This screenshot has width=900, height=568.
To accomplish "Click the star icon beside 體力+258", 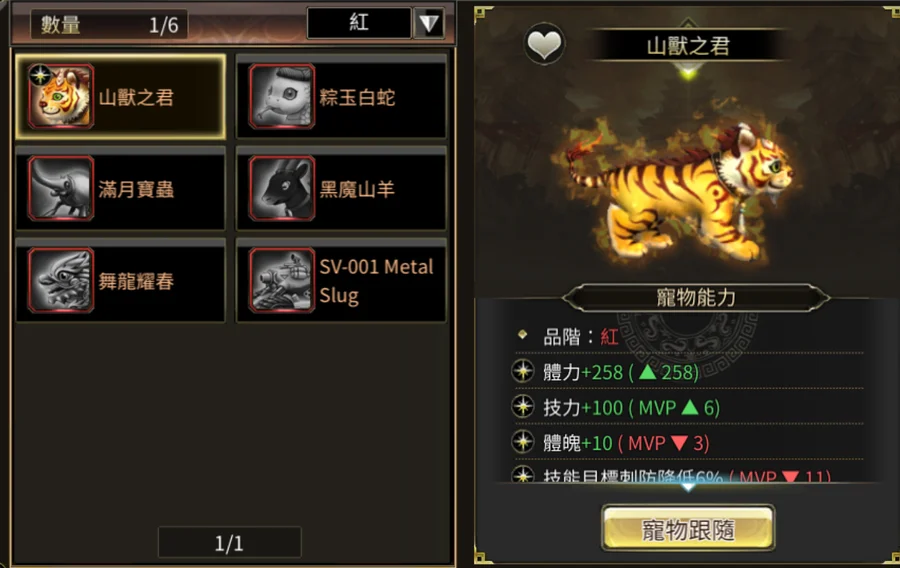I will click(x=523, y=371).
